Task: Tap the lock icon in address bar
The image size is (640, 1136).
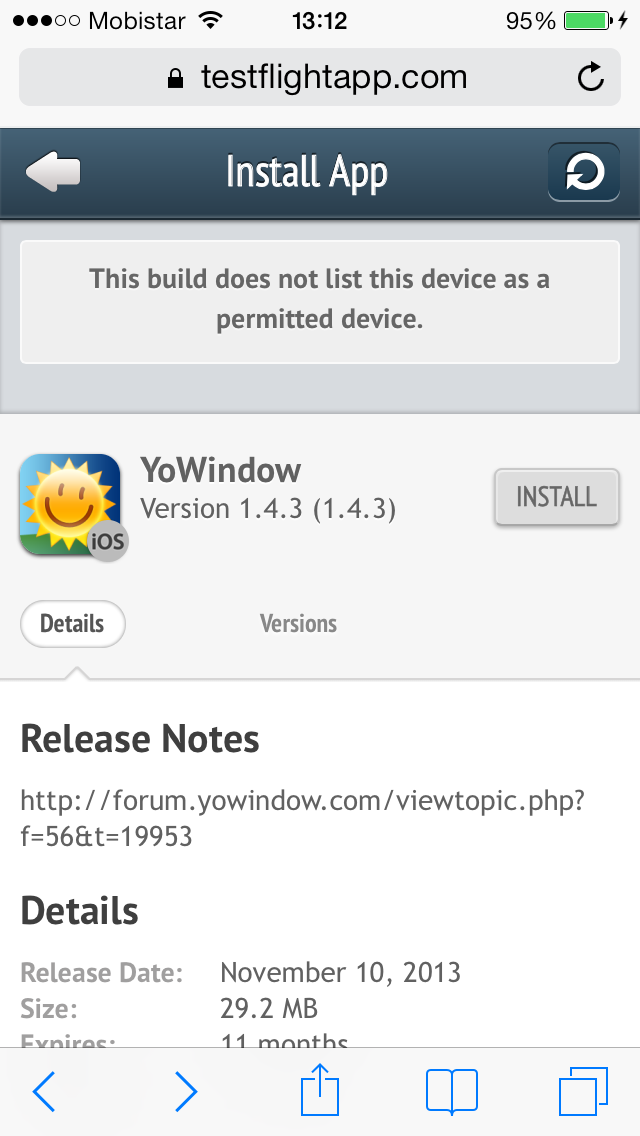Action: point(176,79)
